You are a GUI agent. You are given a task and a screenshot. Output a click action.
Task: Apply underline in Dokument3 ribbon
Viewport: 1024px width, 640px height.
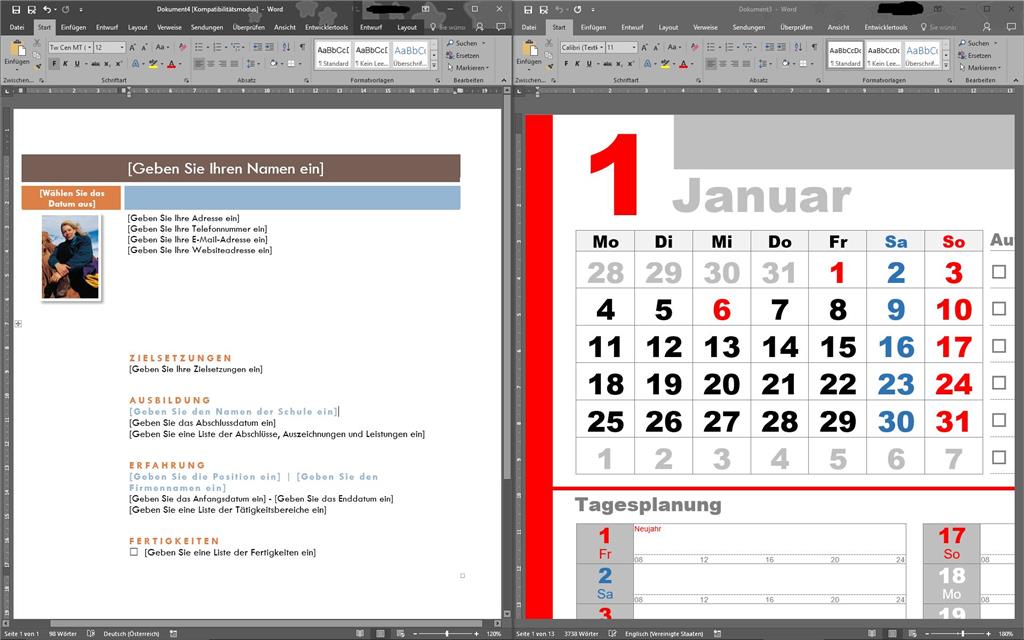[589, 64]
